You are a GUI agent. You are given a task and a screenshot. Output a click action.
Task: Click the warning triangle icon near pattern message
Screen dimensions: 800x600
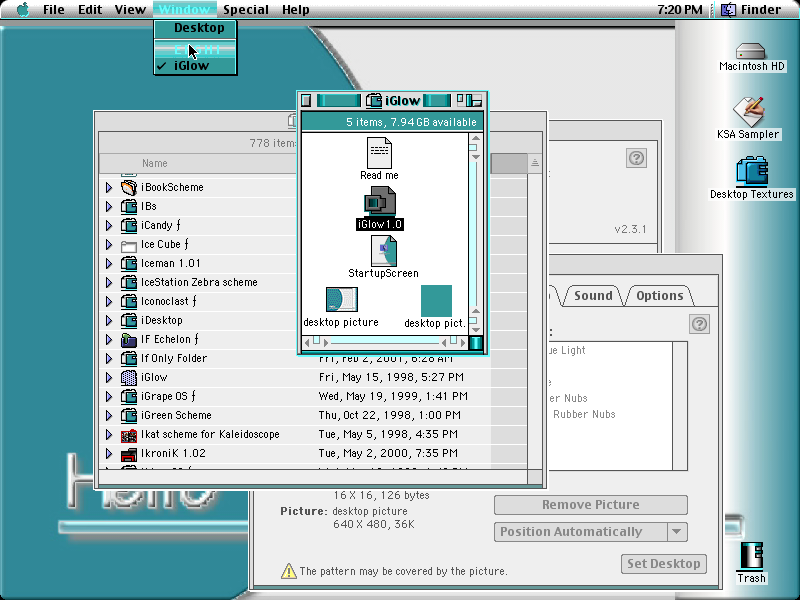289,570
